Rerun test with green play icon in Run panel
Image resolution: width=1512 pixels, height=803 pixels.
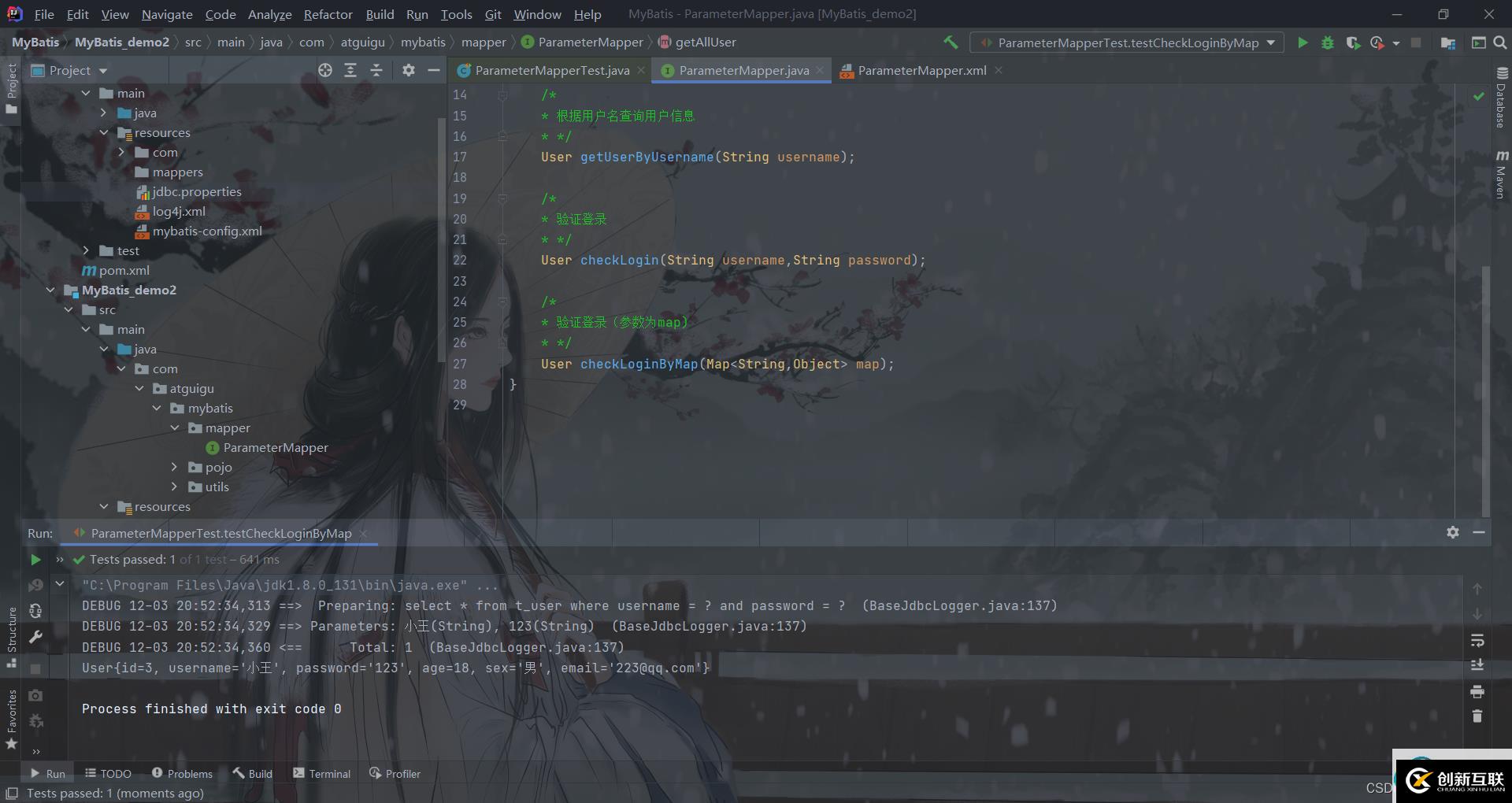click(35, 560)
